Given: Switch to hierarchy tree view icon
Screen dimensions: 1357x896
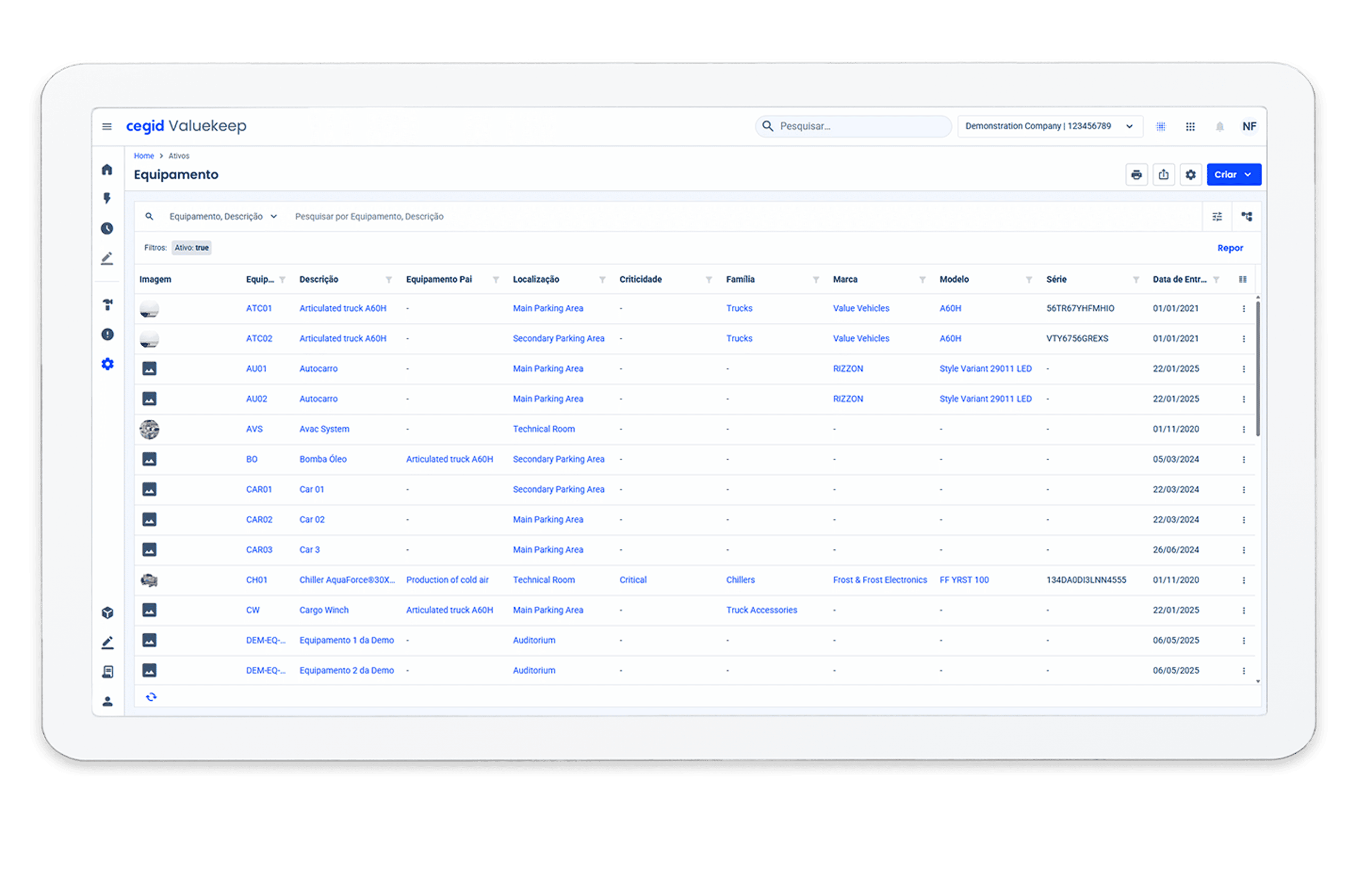Looking at the screenshot, I should (1247, 217).
